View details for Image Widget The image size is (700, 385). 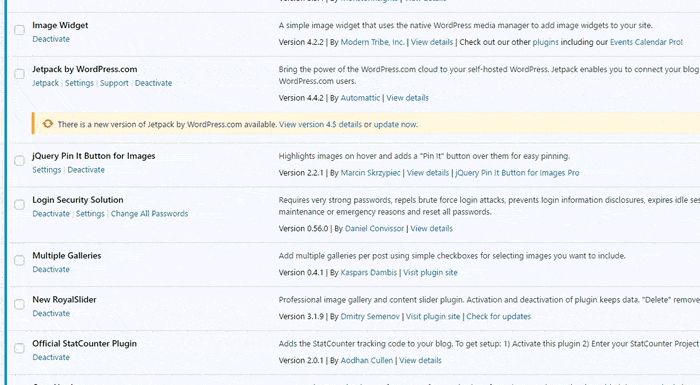(x=432, y=42)
